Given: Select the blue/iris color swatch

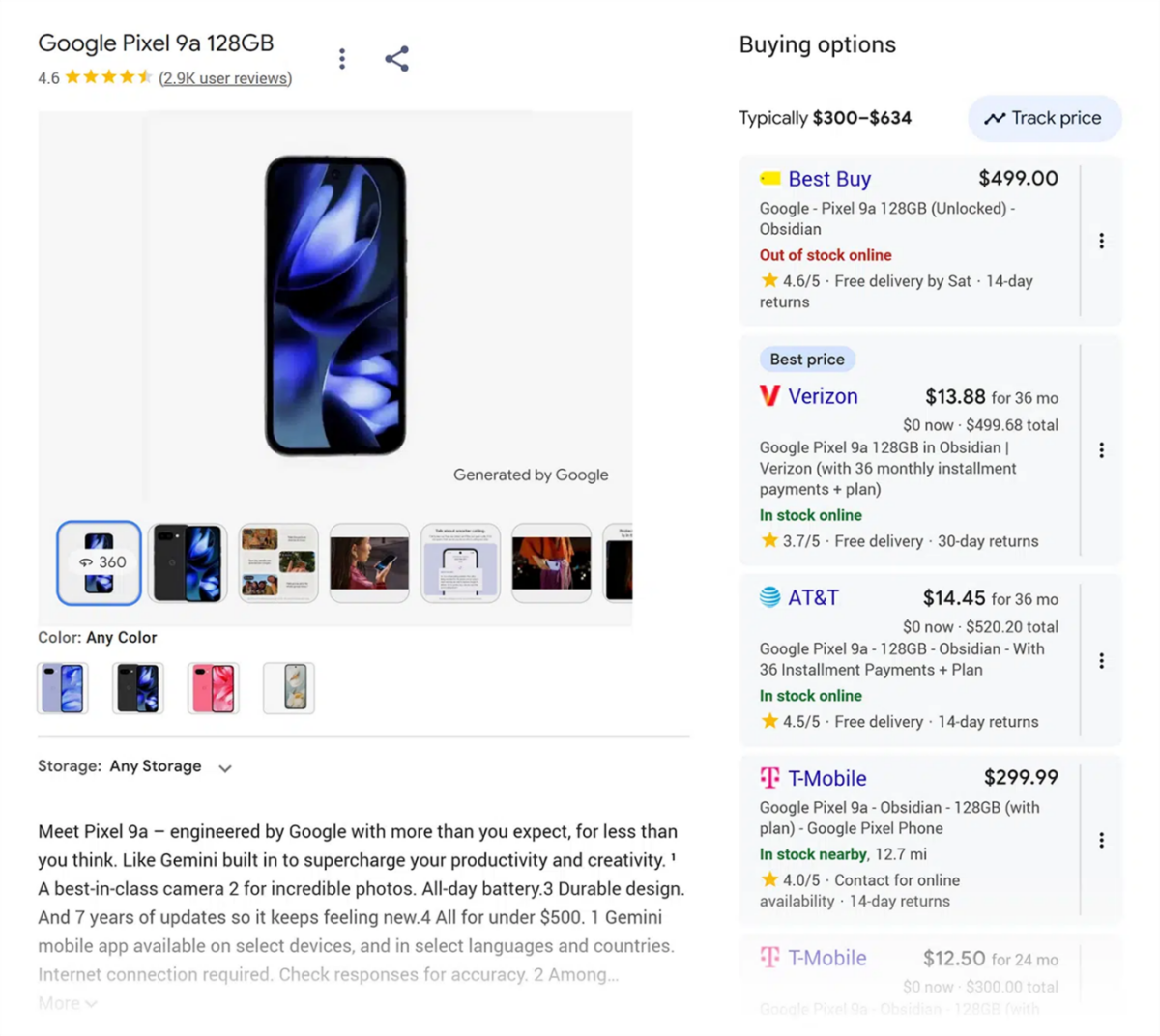Looking at the screenshot, I should [63, 688].
